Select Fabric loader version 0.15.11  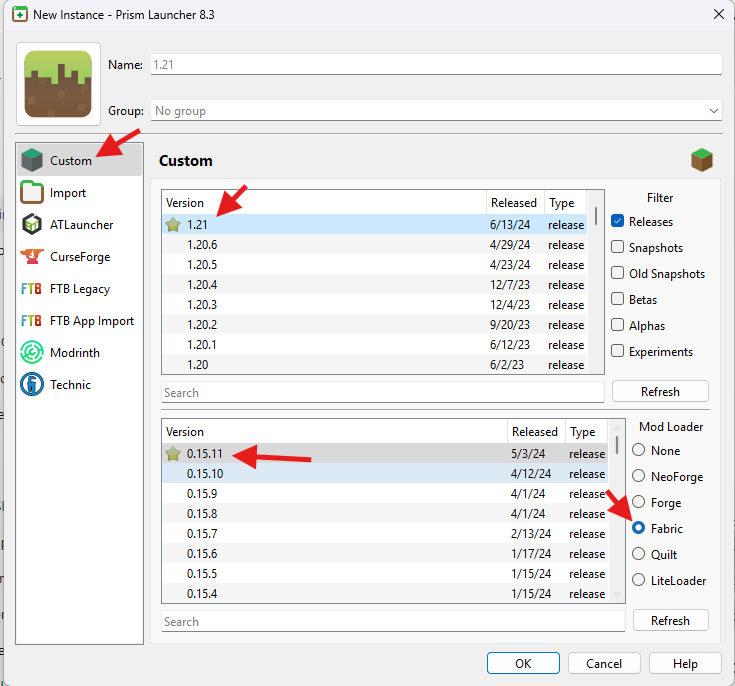385,453
